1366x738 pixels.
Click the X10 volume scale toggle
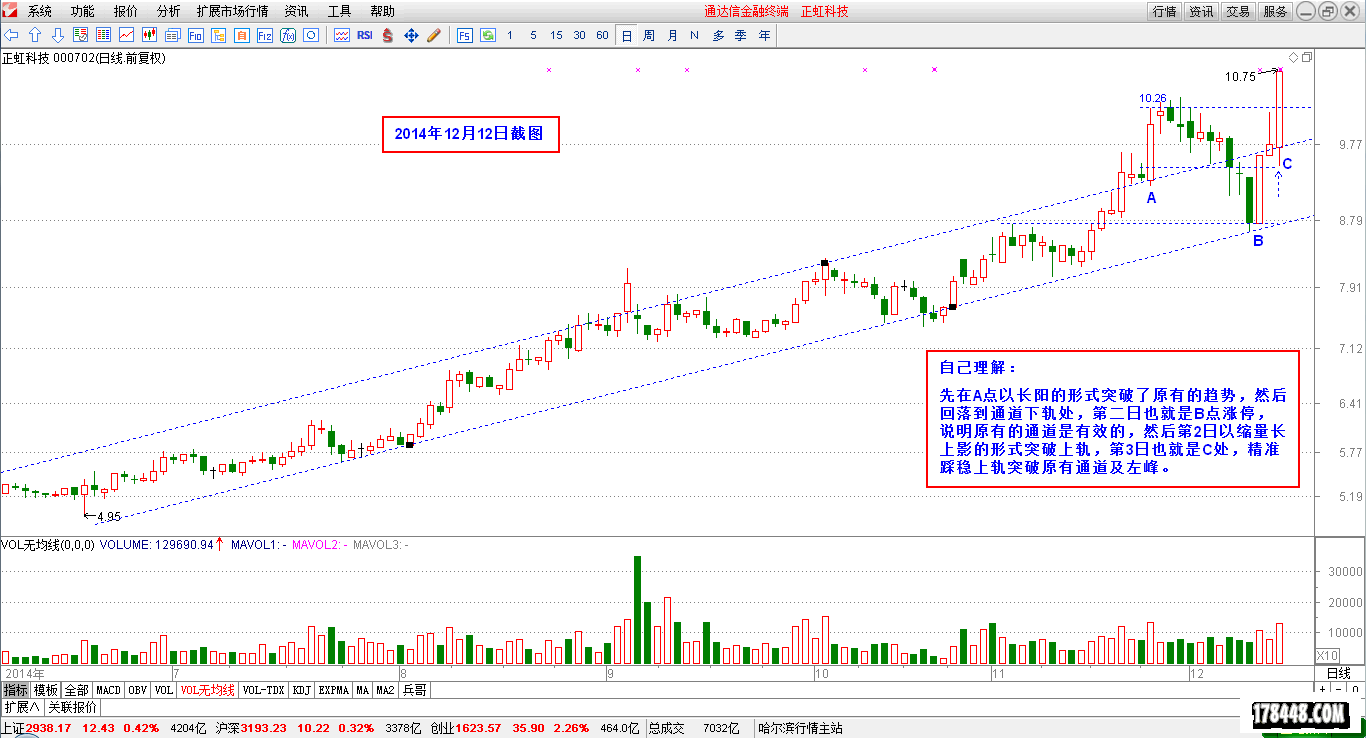tap(1327, 655)
